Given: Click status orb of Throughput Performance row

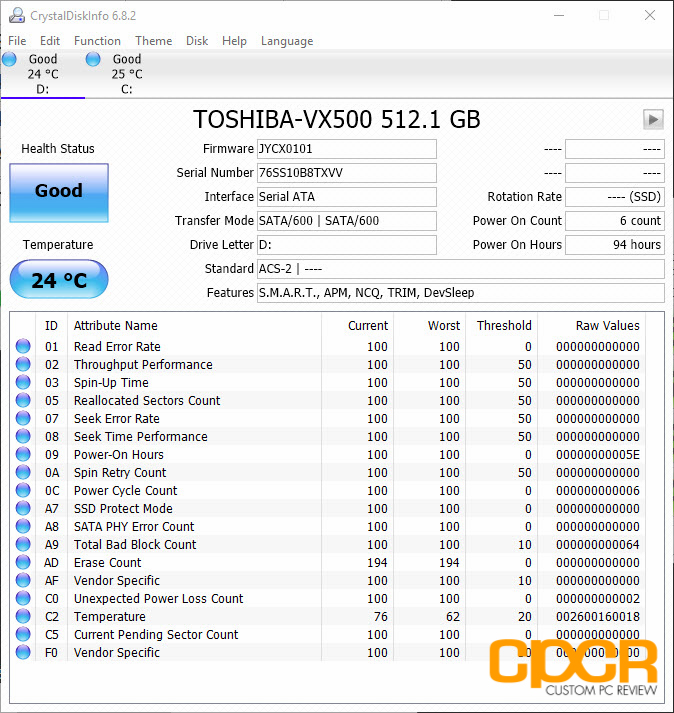Looking at the screenshot, I should tap(23, 364).
